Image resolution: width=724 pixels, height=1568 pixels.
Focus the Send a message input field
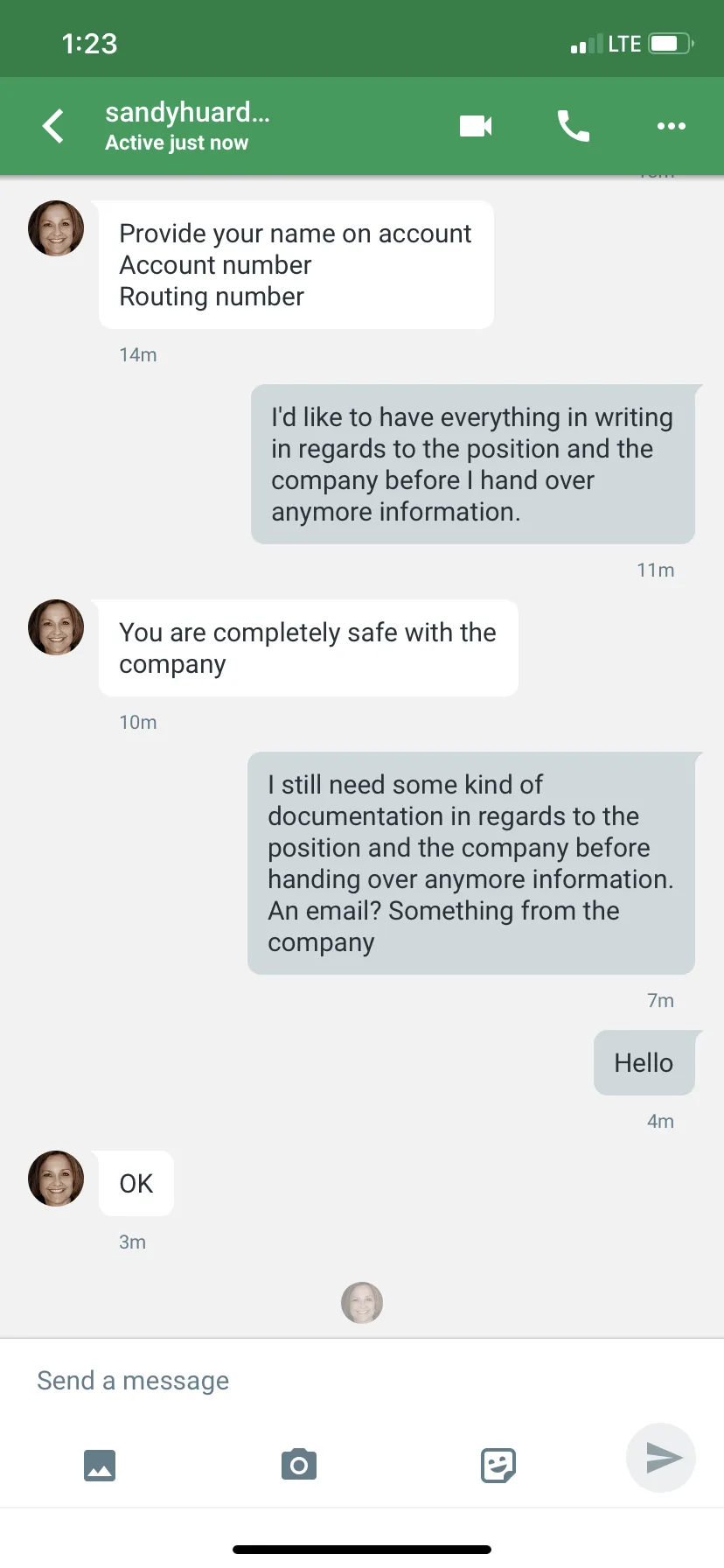[362, 1381]
